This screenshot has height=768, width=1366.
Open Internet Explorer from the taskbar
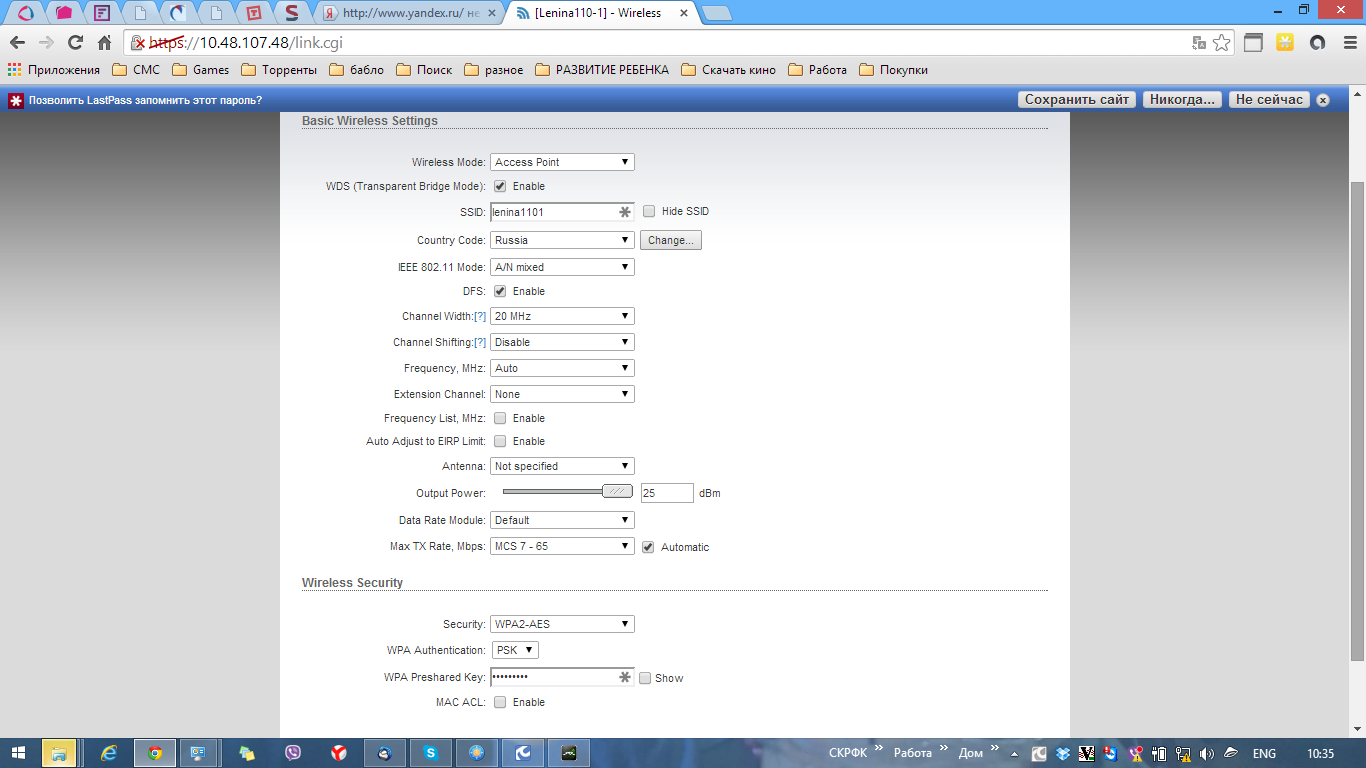click(x=109, y=753)
